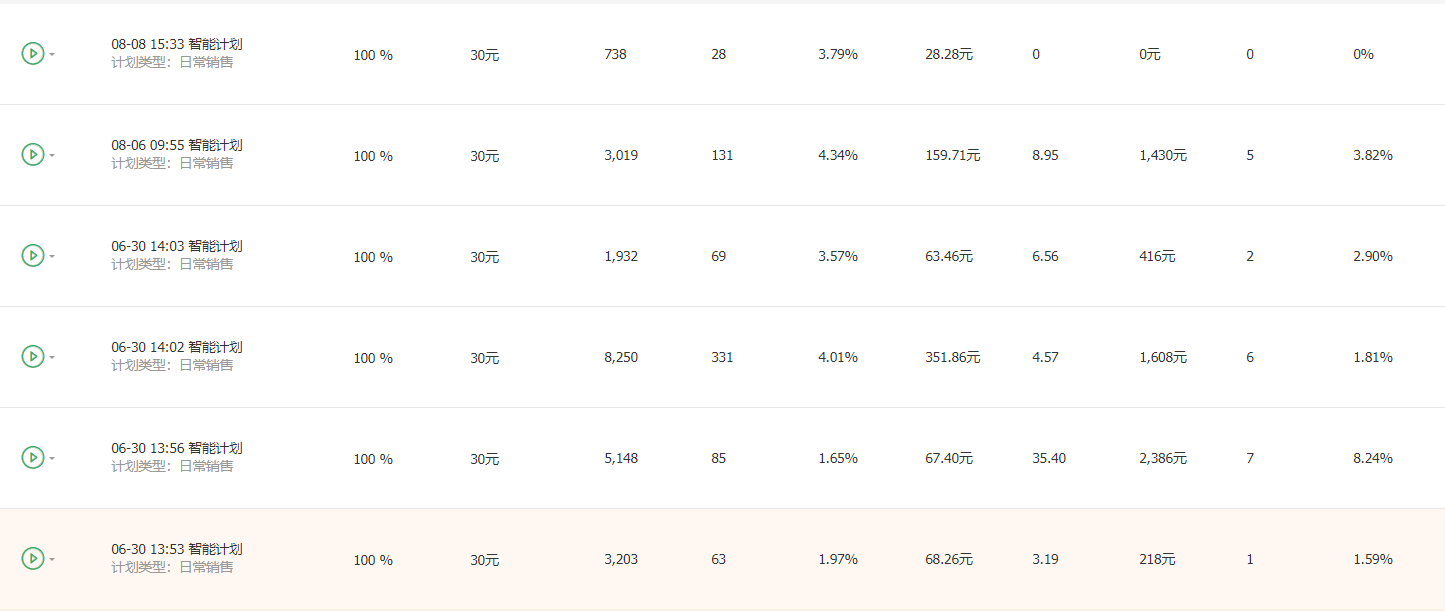This screenshot has height=611, width=1445.
Task: Click play icon for 06-30 14:03 plan
Action: pyautogui.click(x=33, y=255)
